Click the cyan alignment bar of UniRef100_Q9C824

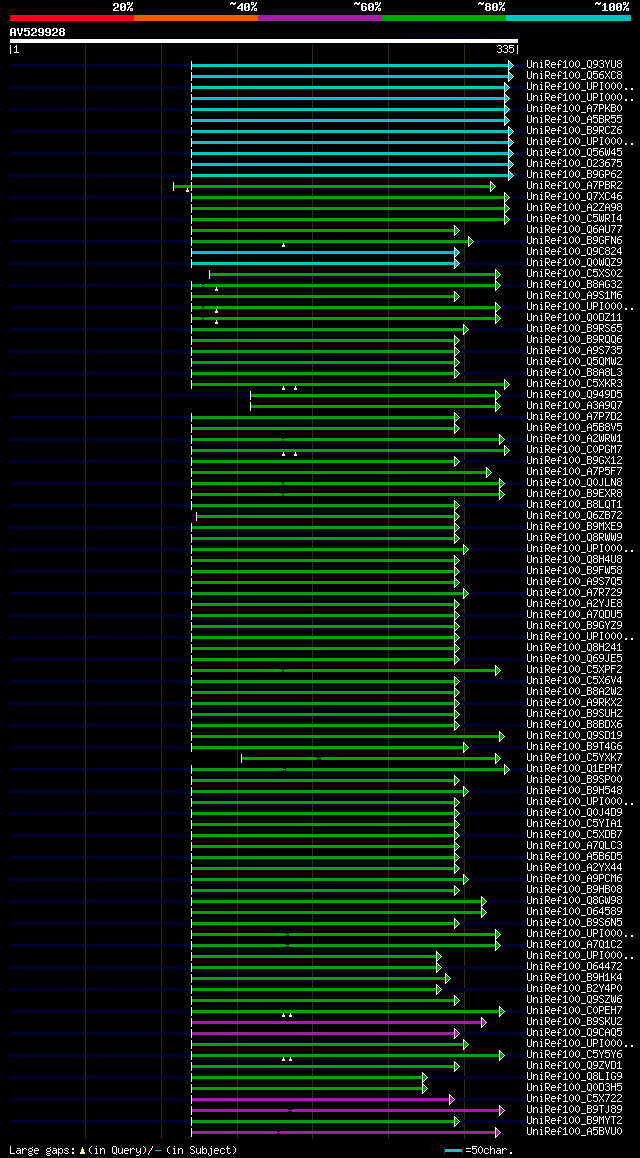point(326,253)
